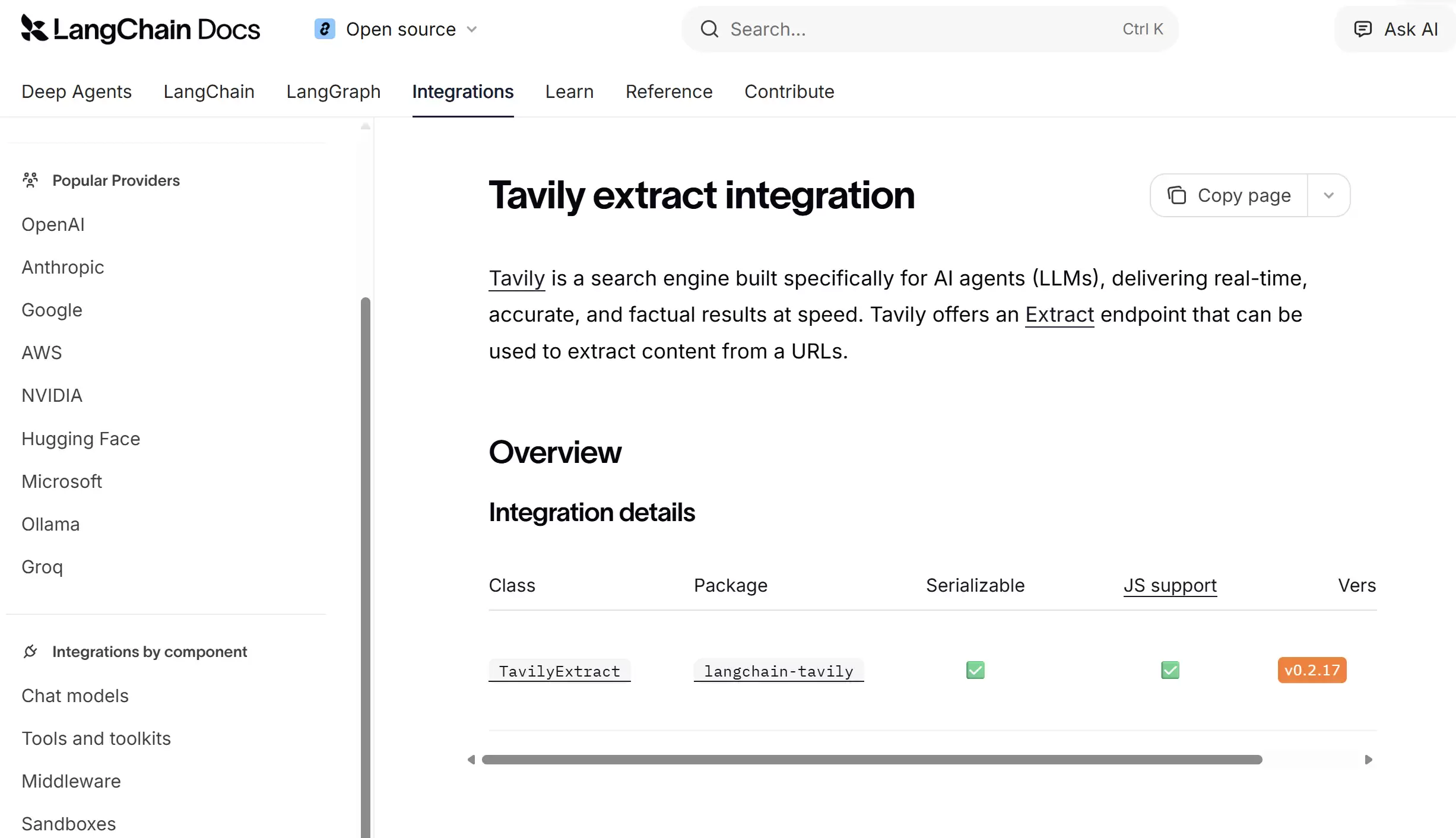
Task: Click the LangChain Docs logo
Action: point(141,29)
